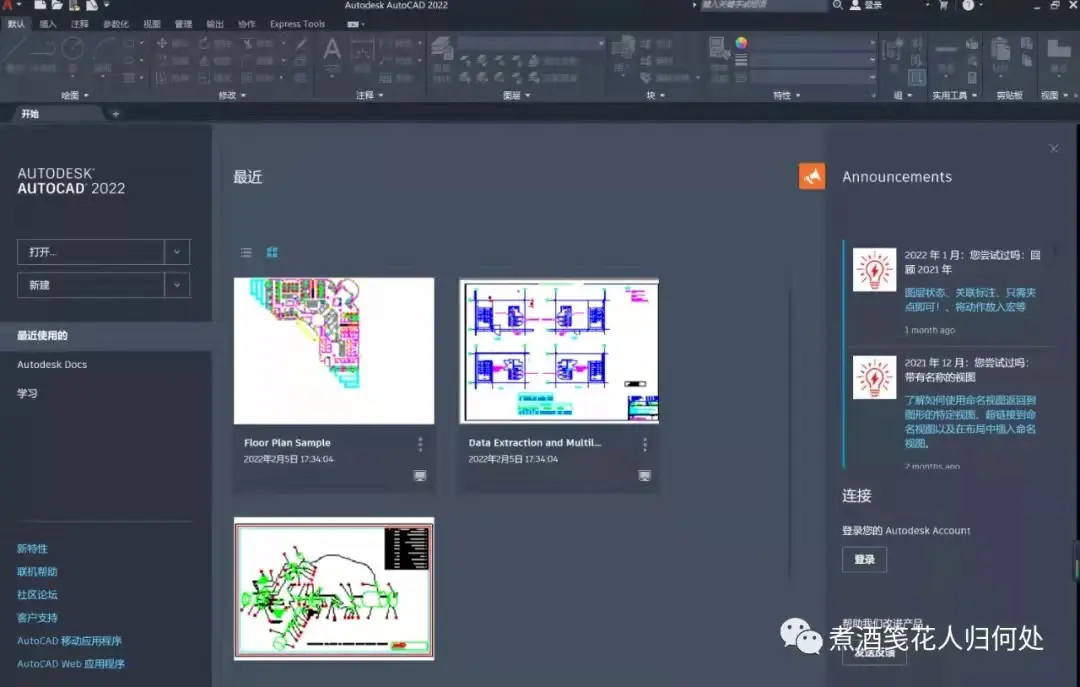
Task: Click the object color wheel in Properties panel
Action: pos(741,43)
